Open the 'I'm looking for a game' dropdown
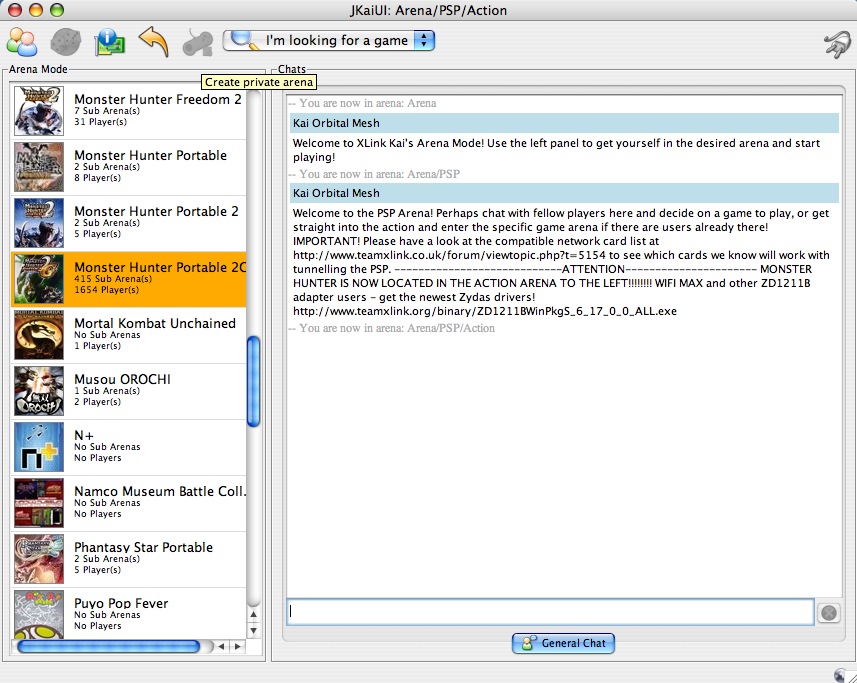Screen dimensions: 857x683 click(x=424, y=41)
